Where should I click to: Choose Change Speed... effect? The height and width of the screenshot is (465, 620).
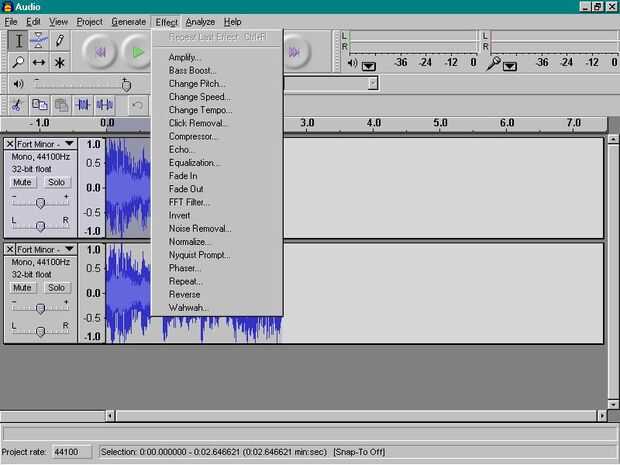click(x=217, y=97)
